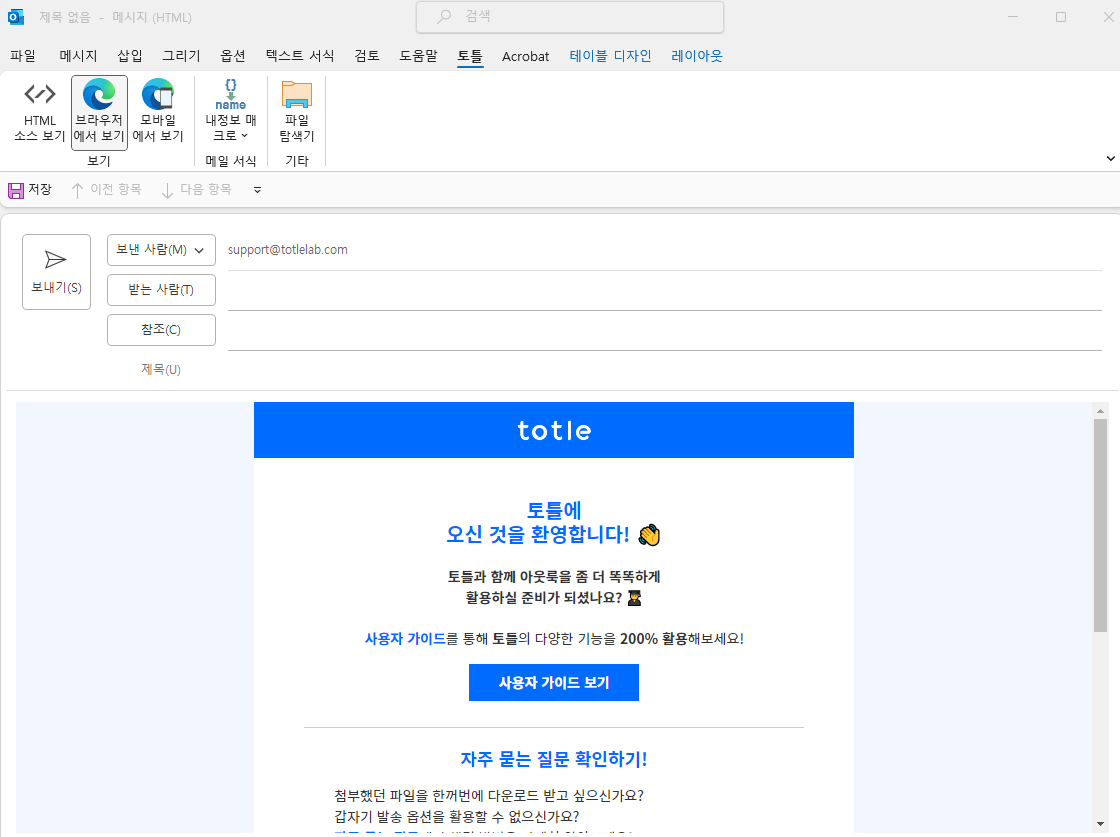Switch to 텍스트 서식 ribbon tab
The width and height of the screenshot is (1120, 837).
pos(300,56)
